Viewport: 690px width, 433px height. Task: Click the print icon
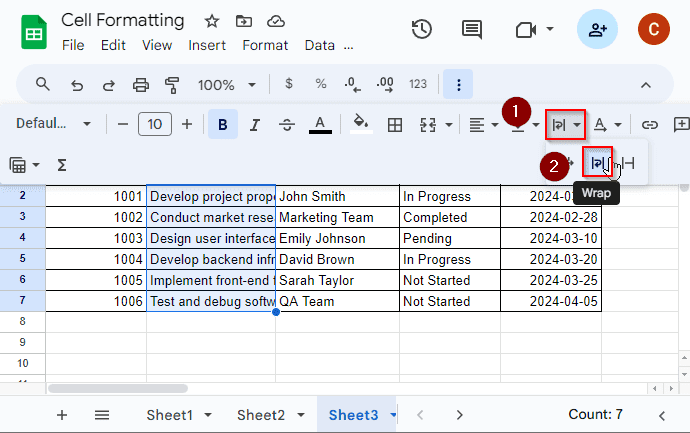pyautogui.click(x=141, y=85)
